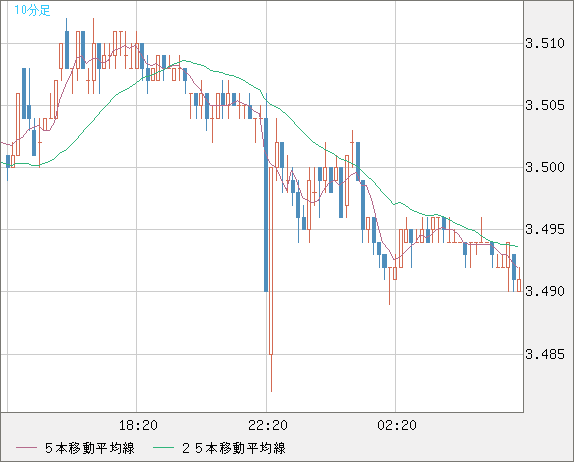Click the 3.495 price axis label
This screenshot has width=574, height=462.
tap(545, 230)
